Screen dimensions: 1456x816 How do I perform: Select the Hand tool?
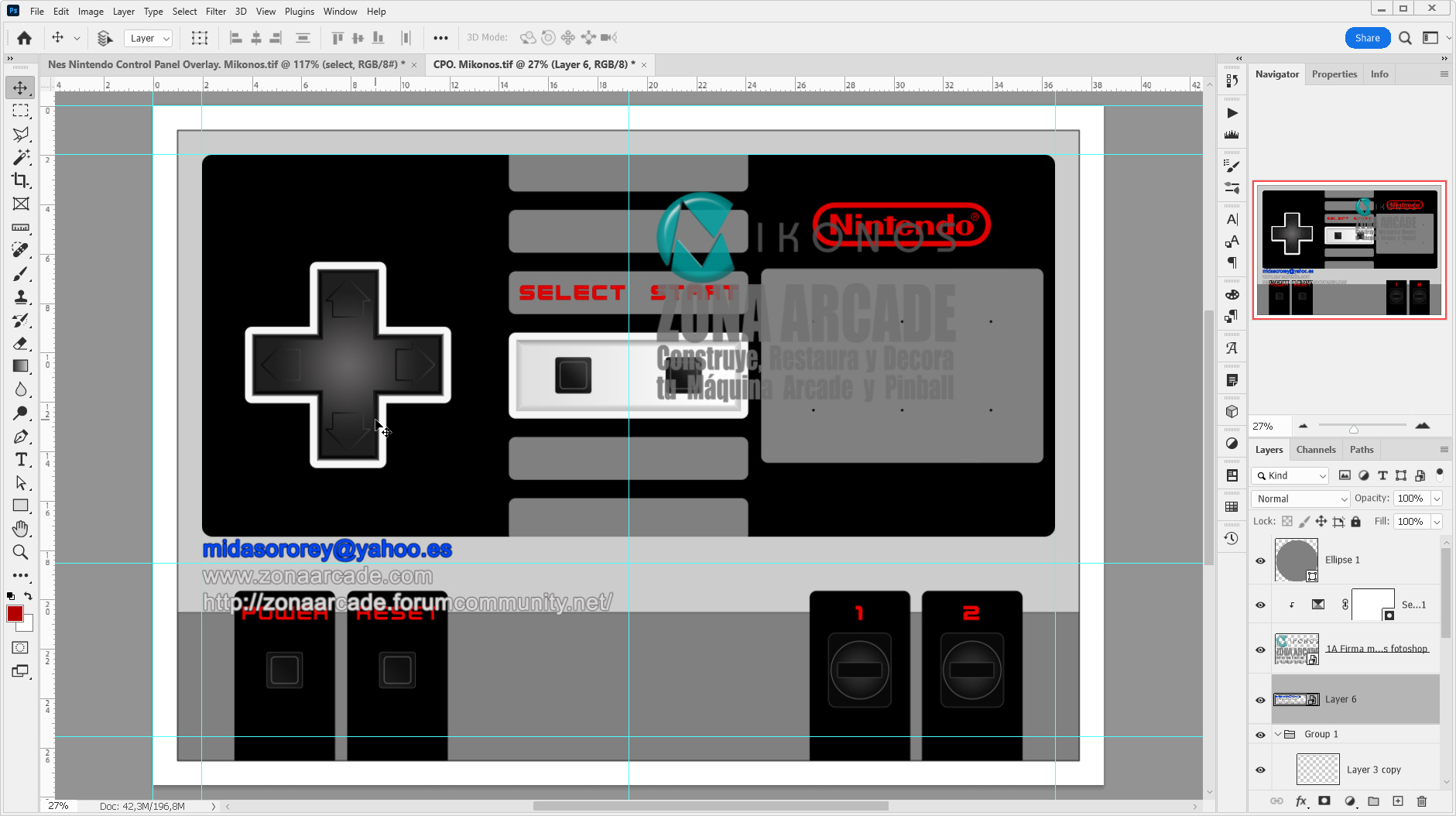[20, 529]
